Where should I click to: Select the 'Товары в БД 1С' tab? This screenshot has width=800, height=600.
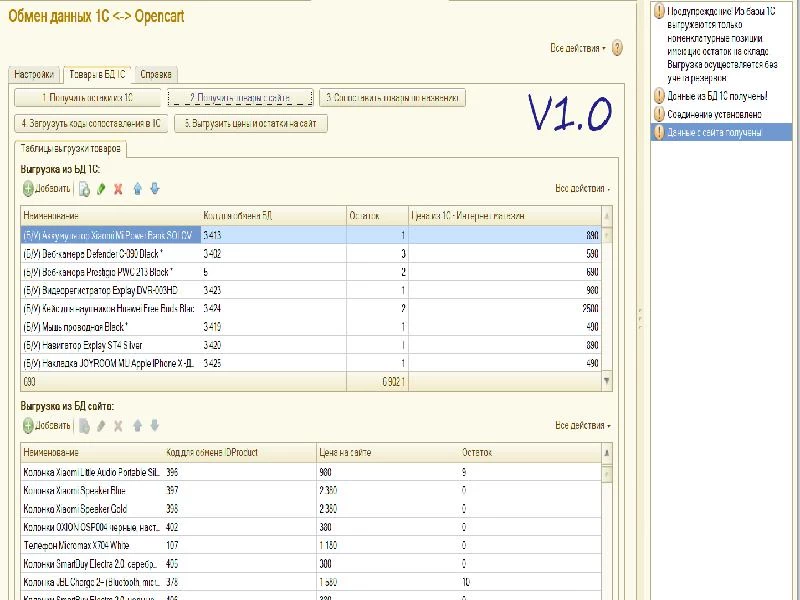coord(97,74)
